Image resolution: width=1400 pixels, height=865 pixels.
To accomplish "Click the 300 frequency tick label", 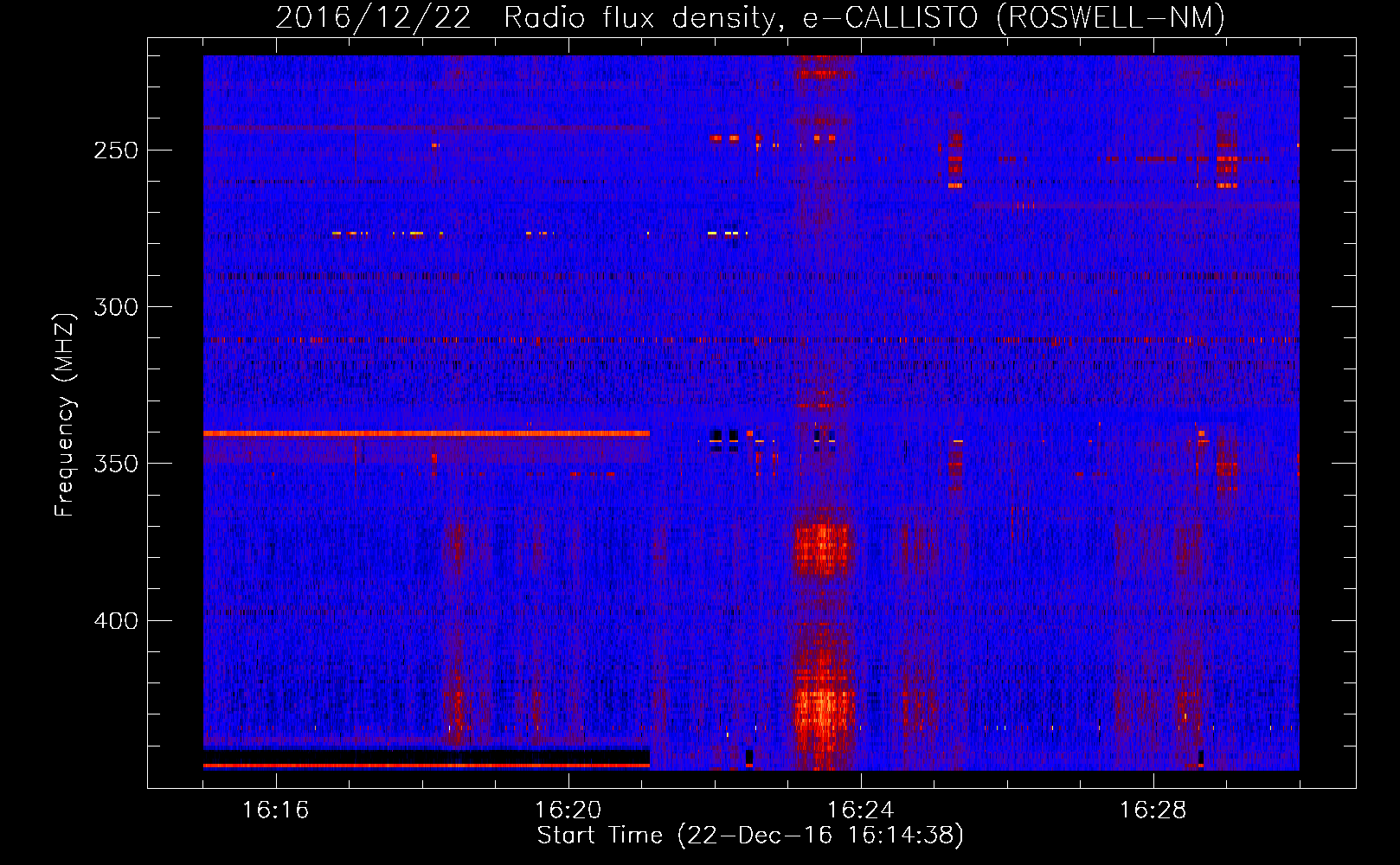I will (x=116, y=307).
